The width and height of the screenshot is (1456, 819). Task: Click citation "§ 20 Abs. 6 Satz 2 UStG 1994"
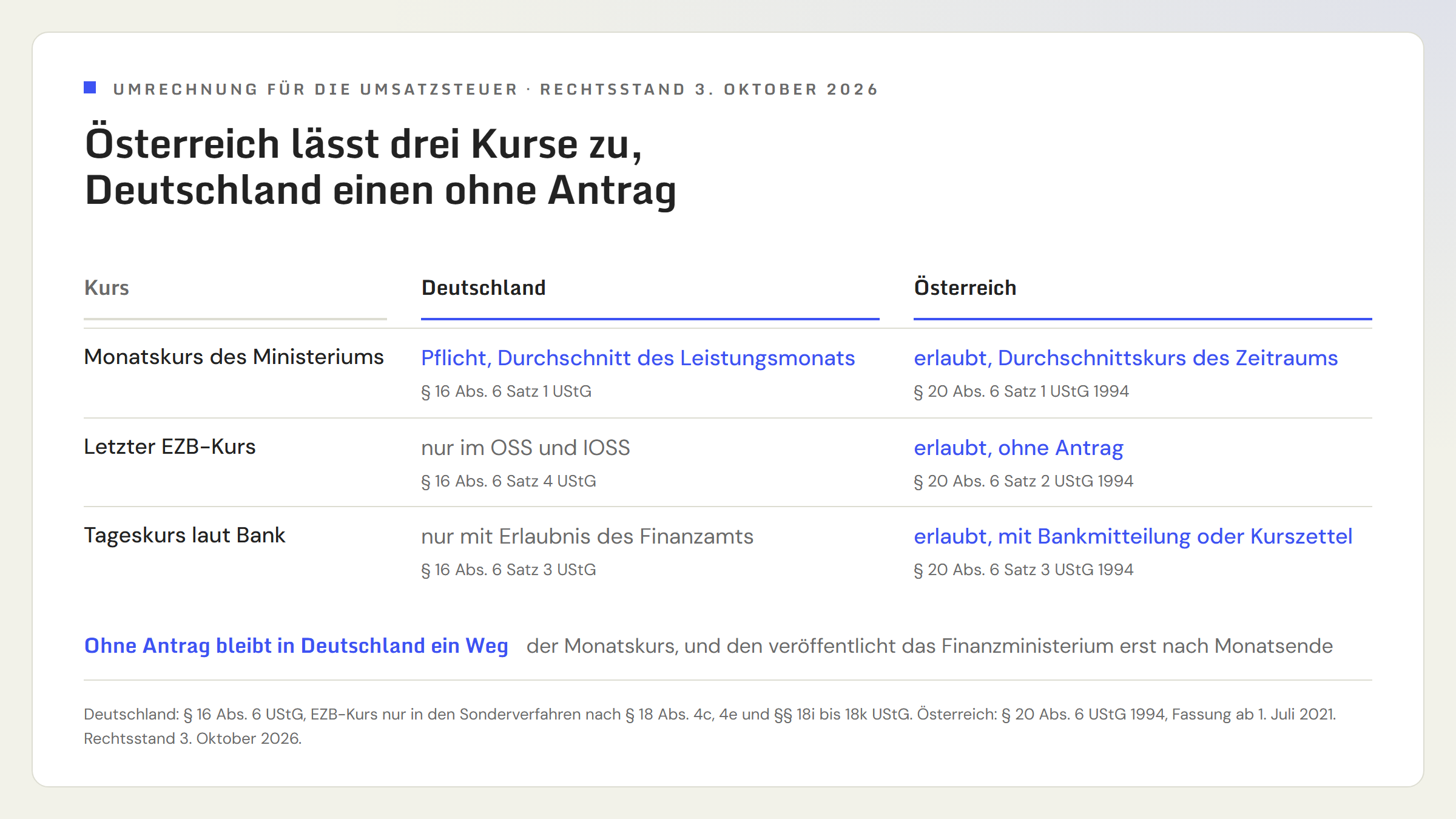pyautogui.click(x=1024, y=481)
